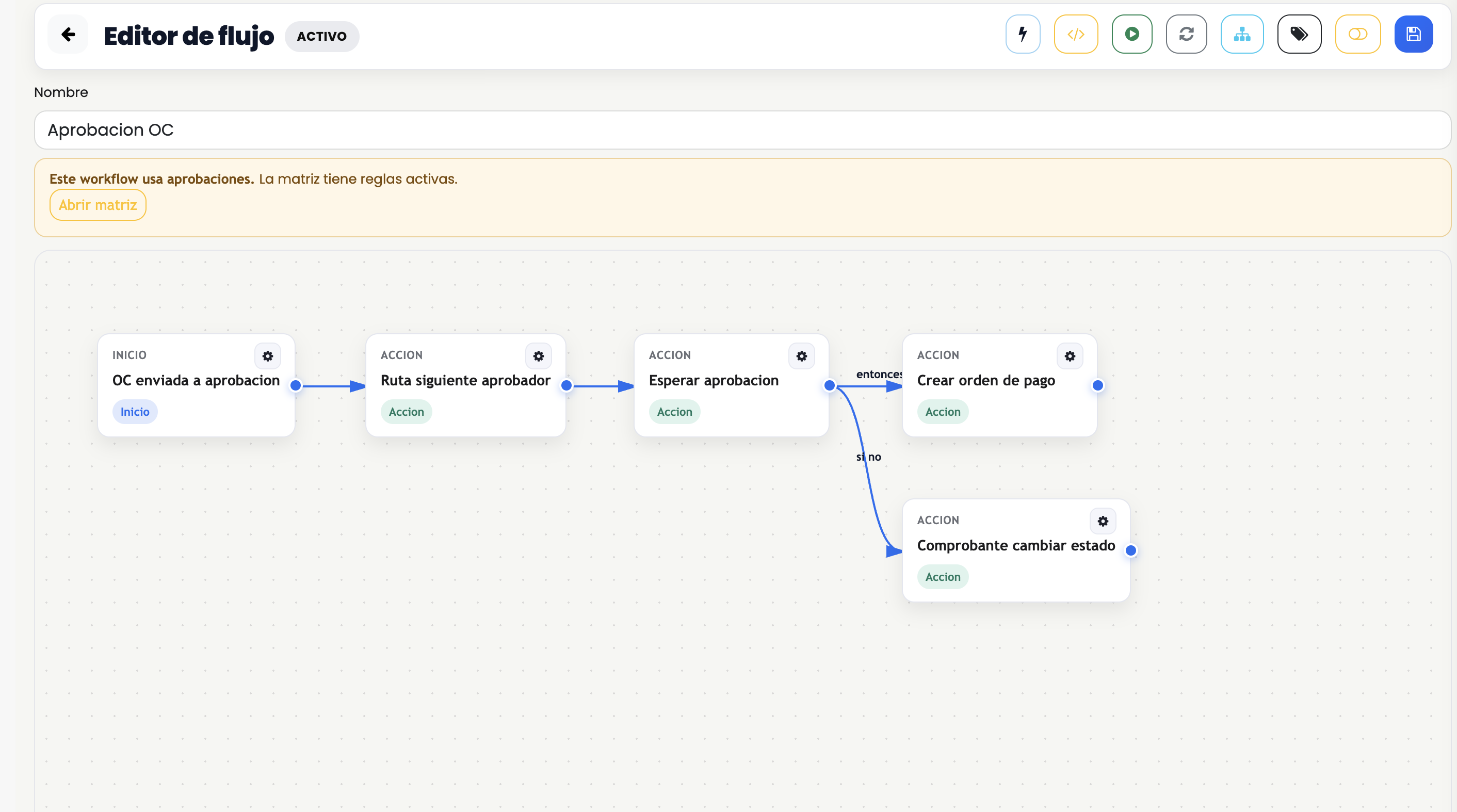Click the ACTIVO status badge

pos(322,37)
